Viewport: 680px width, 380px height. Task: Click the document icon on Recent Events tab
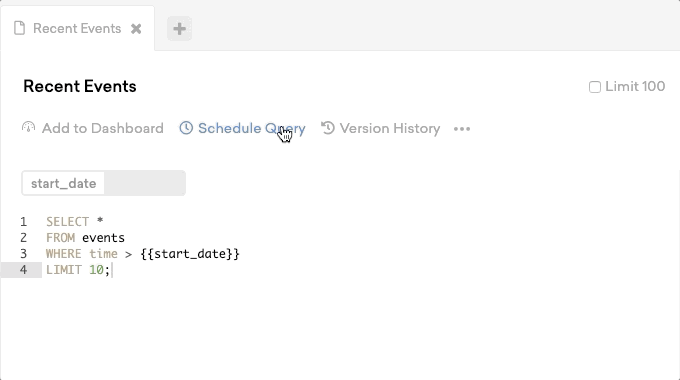click(x=20, y=28)
